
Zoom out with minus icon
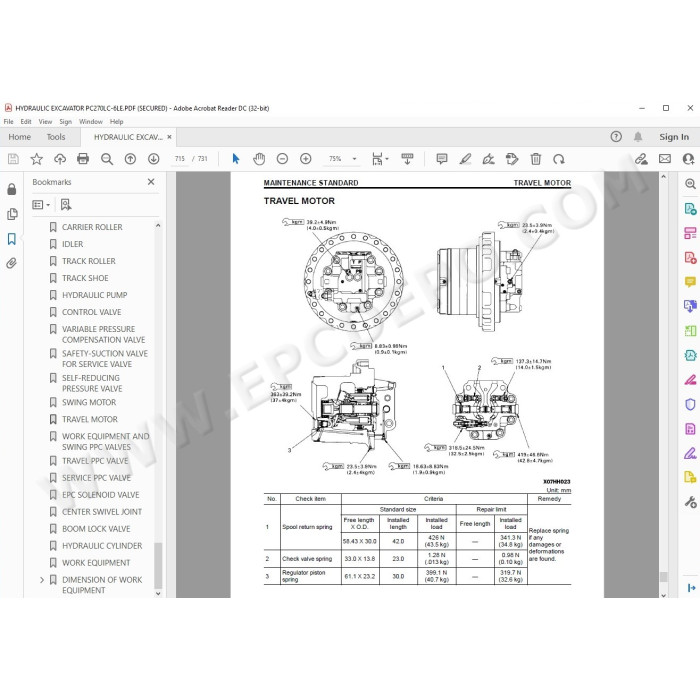(282, 159)
